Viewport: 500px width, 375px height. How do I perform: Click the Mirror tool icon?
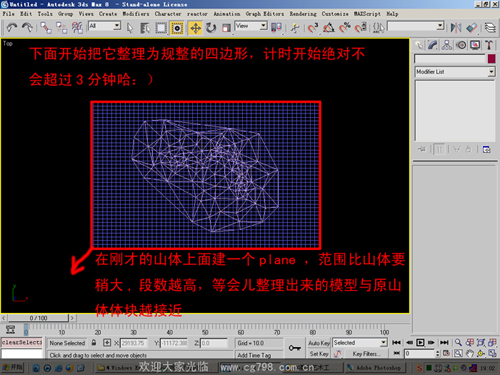pyautogui.click(x=456, y=28)
